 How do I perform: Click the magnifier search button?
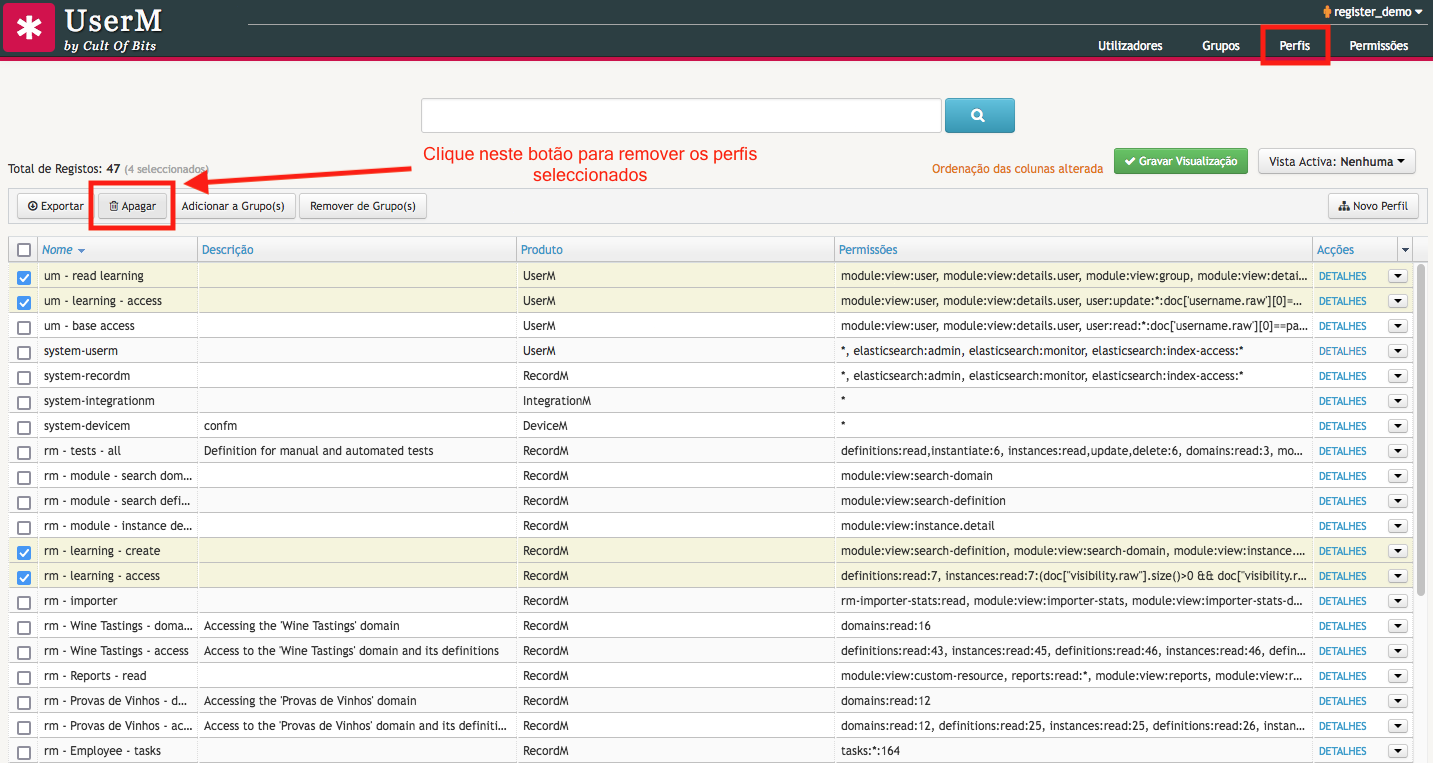pos(979,115)
